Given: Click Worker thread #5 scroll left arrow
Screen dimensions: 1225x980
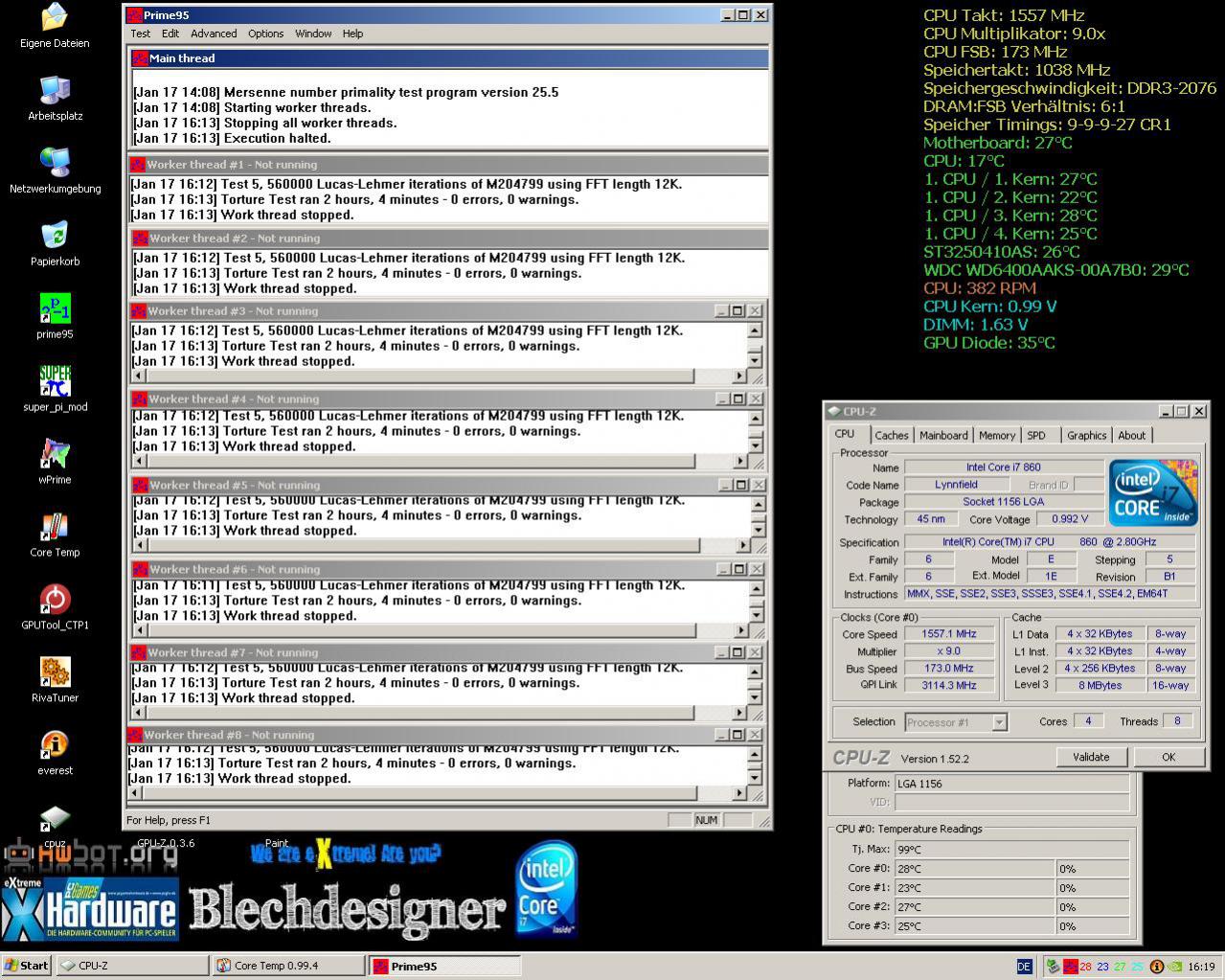Looking at the screenshot, I should pos(141,545).
